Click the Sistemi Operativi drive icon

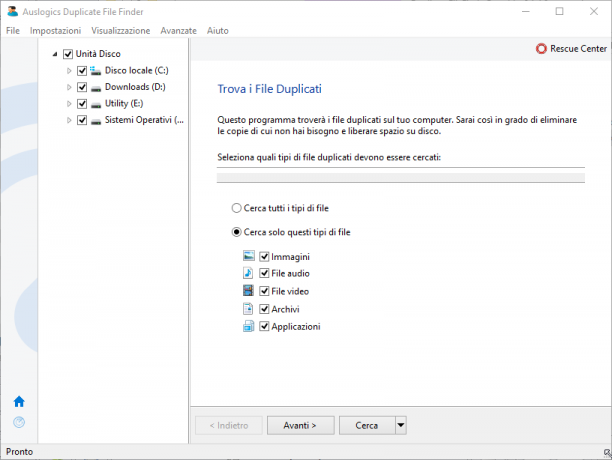[x=96, y=122]
